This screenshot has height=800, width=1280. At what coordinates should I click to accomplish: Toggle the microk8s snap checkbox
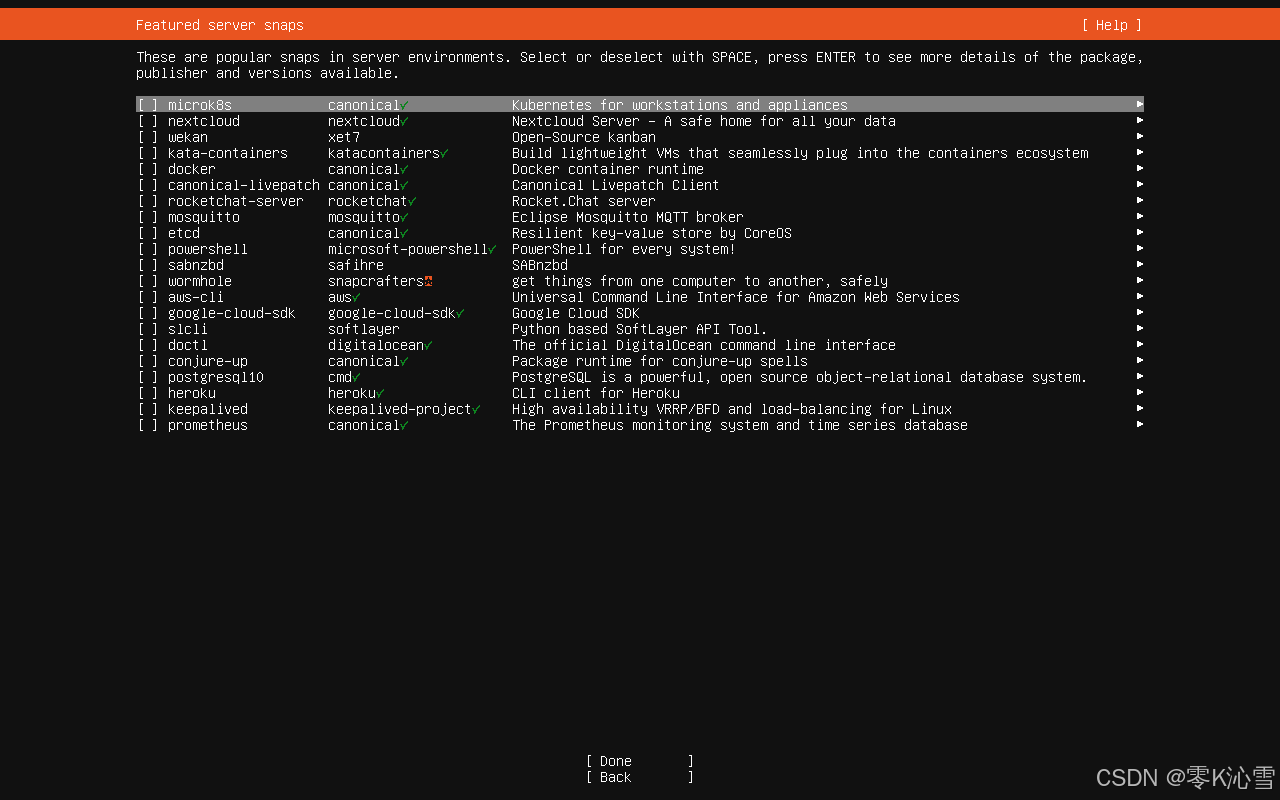148,105
